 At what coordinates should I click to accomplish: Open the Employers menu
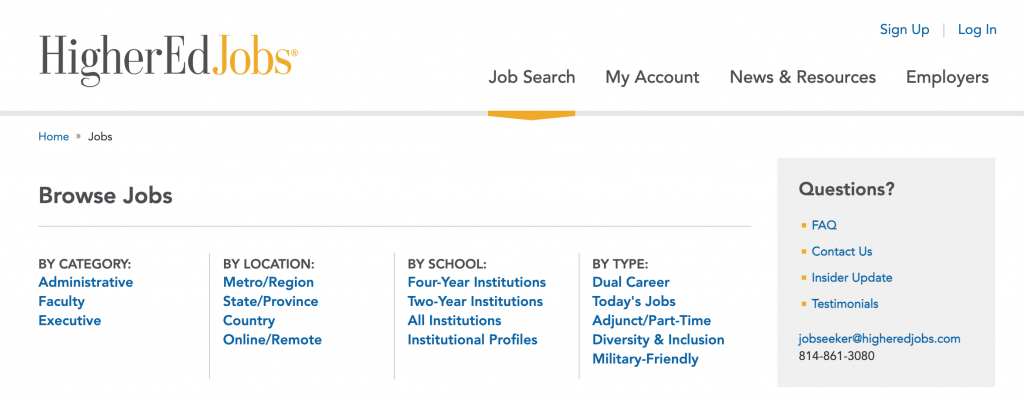click(947, 77)
